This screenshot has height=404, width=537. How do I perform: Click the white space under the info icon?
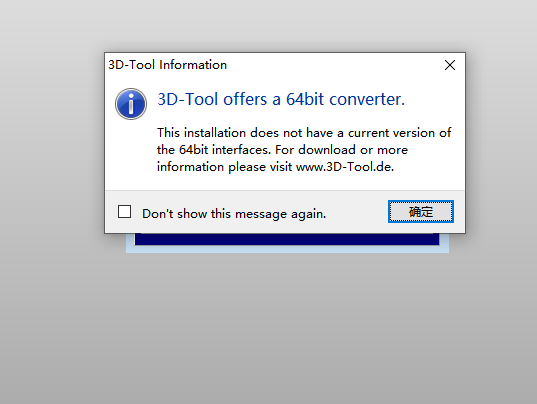point(131,154)
